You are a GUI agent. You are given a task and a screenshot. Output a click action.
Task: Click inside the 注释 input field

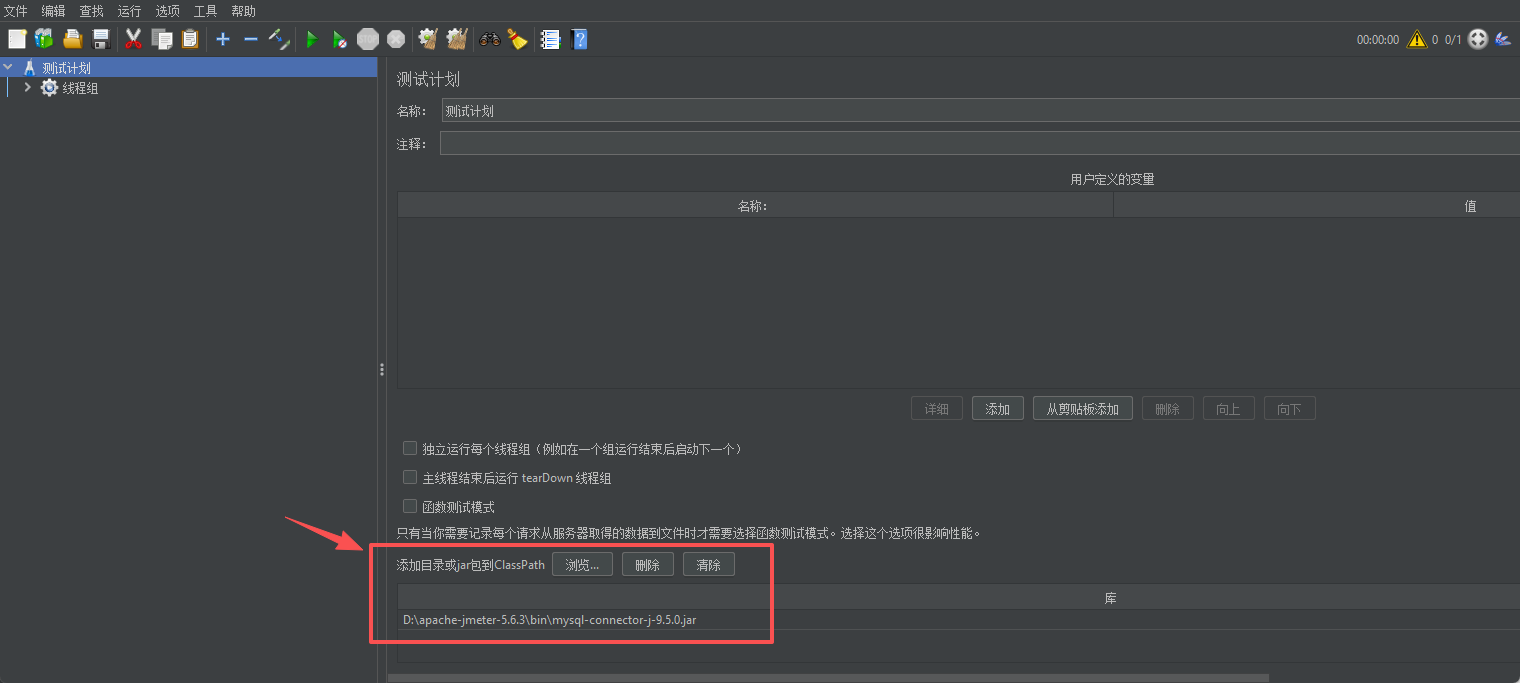click(x=700, y=142)
